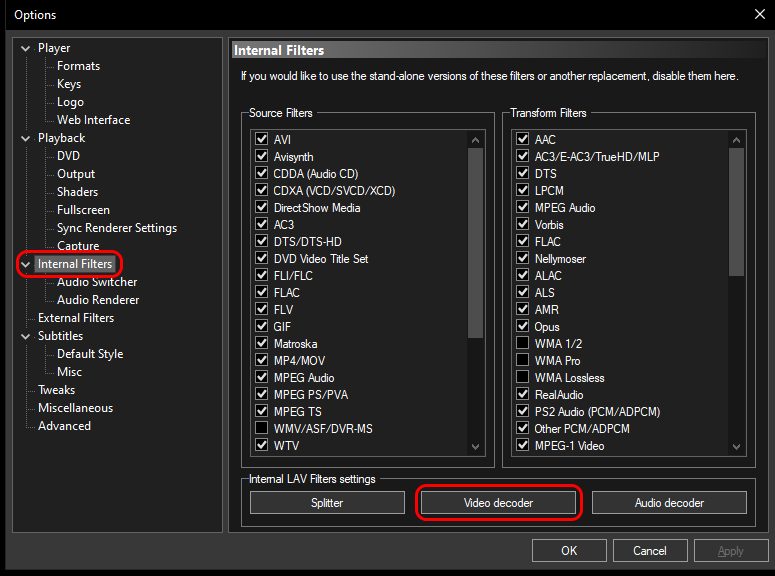Open the Keys options page
This screenshot has width=775, height=576.
coord(69,84)
